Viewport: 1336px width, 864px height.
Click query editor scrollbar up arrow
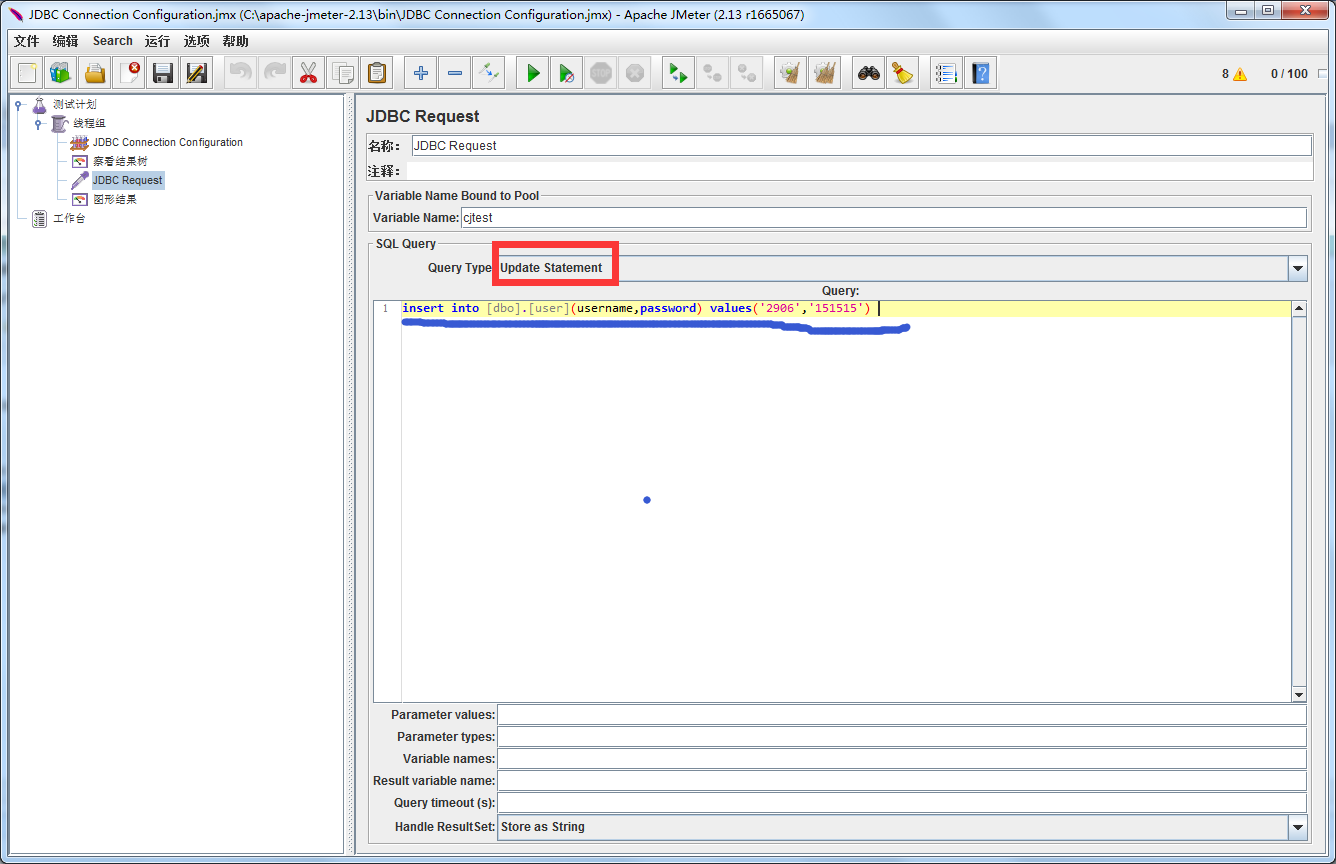click(1299, 309)
